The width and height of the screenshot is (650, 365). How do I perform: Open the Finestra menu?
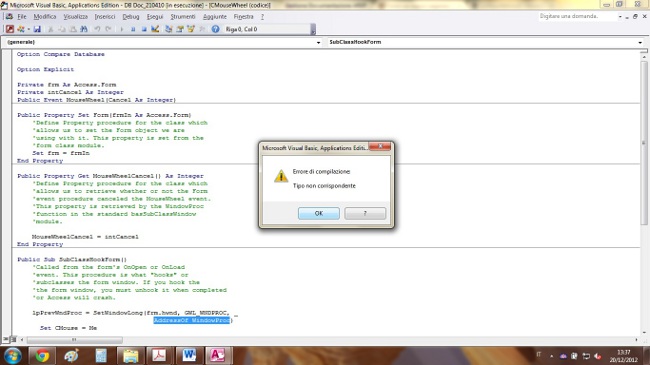point(243,17)
